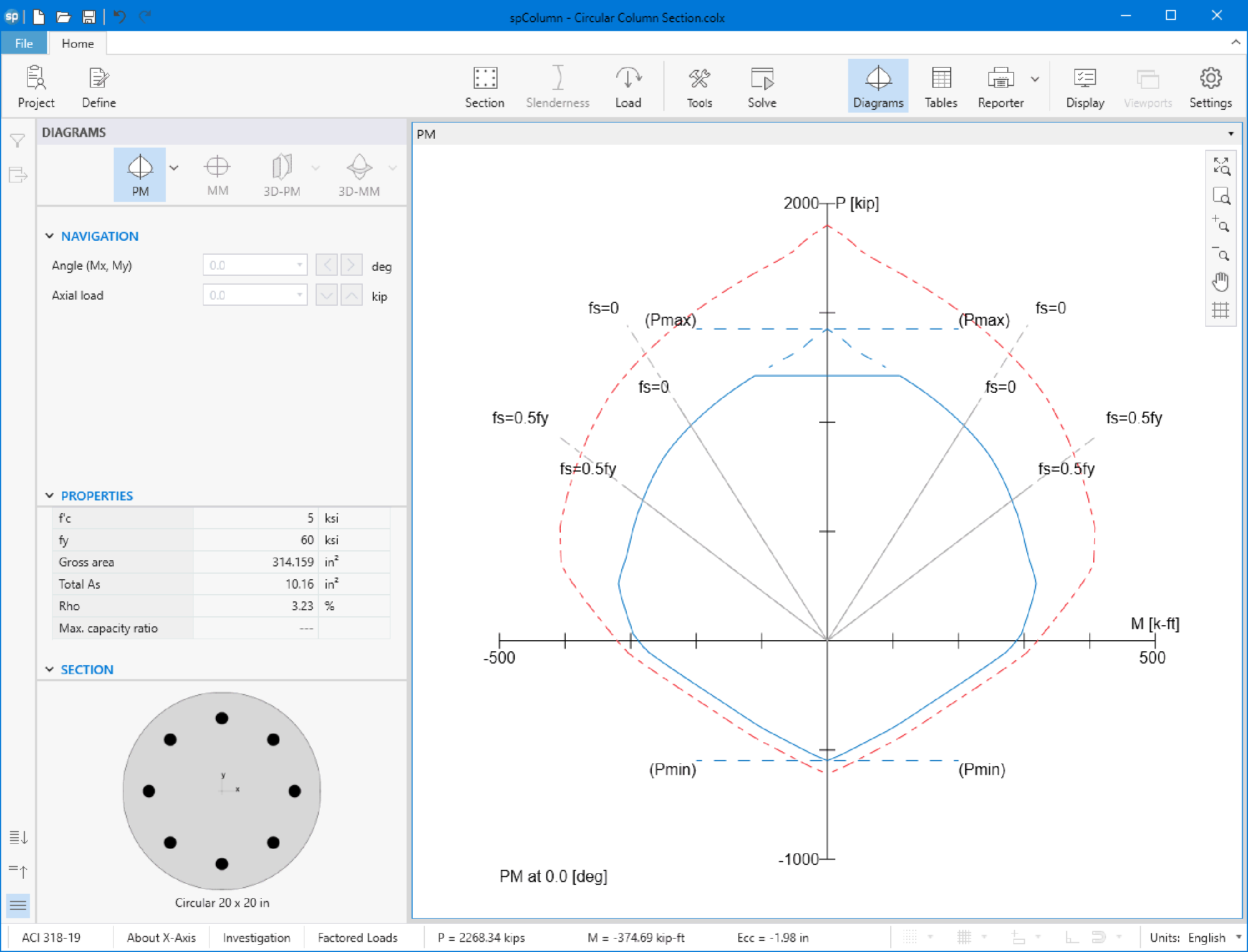Viewport: 1248px width, 952px height.
Task: Run Solve from the ribbon
Action: pos(762,87)
